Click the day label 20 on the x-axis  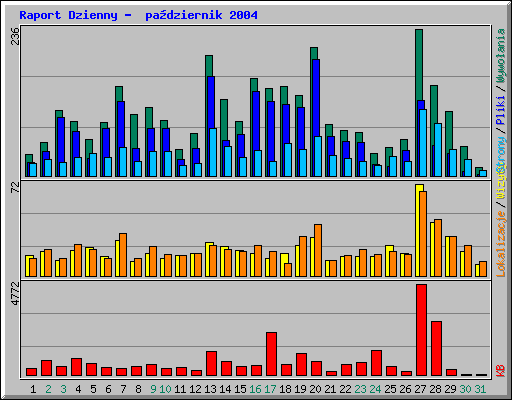point(315,389)
